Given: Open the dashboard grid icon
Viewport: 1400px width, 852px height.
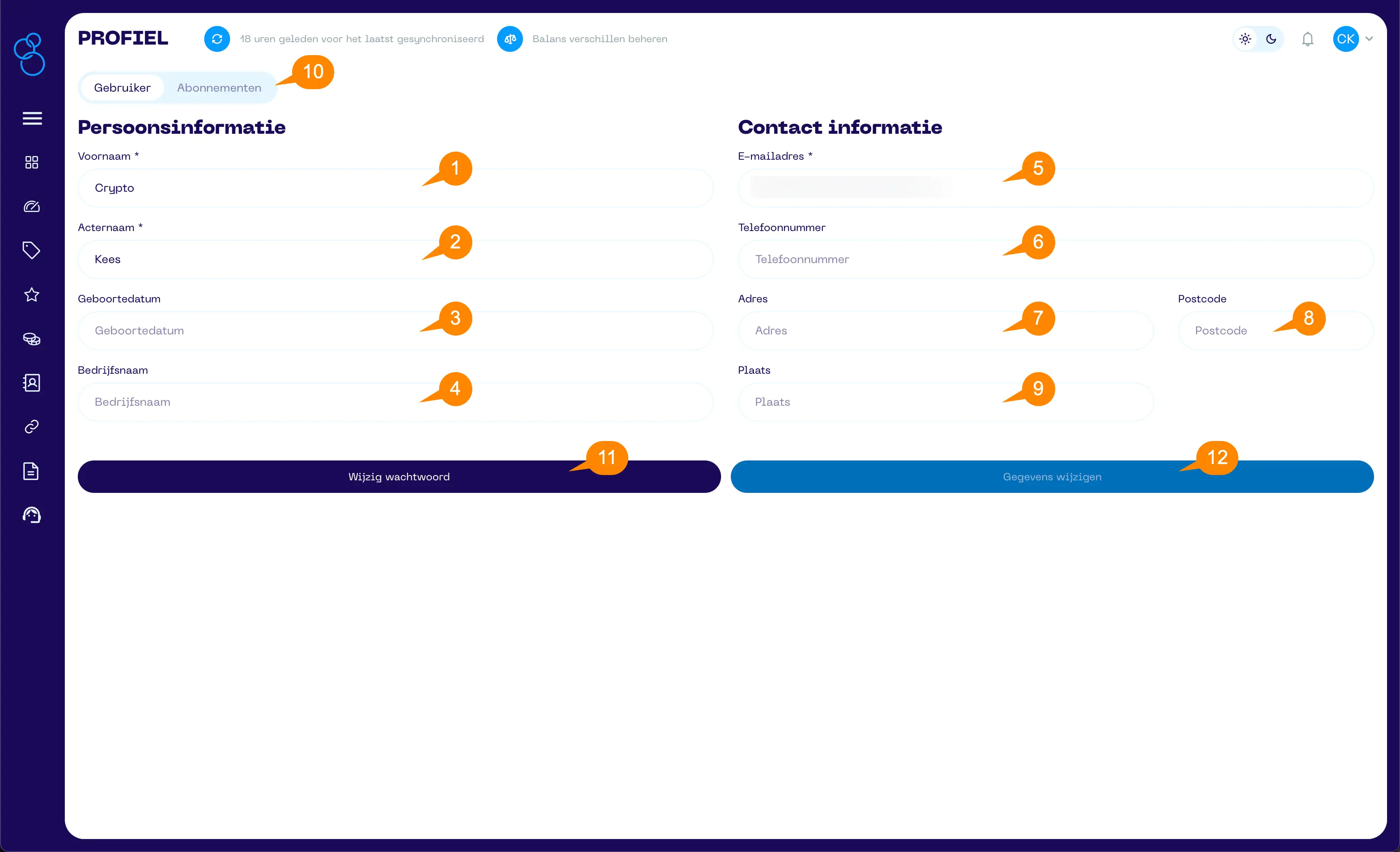Looking at the screenshot, I should click(x=32, y=163).
